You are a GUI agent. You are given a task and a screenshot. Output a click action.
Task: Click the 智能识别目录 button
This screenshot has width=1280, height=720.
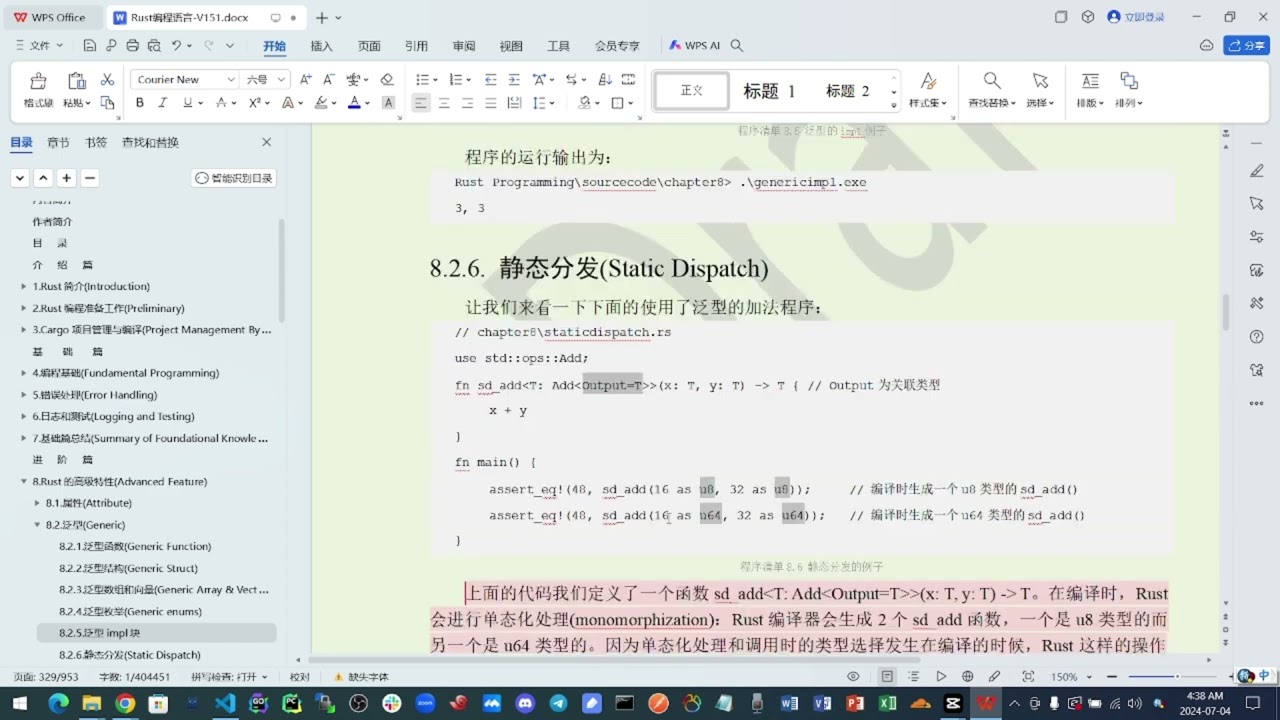point(233,178)
